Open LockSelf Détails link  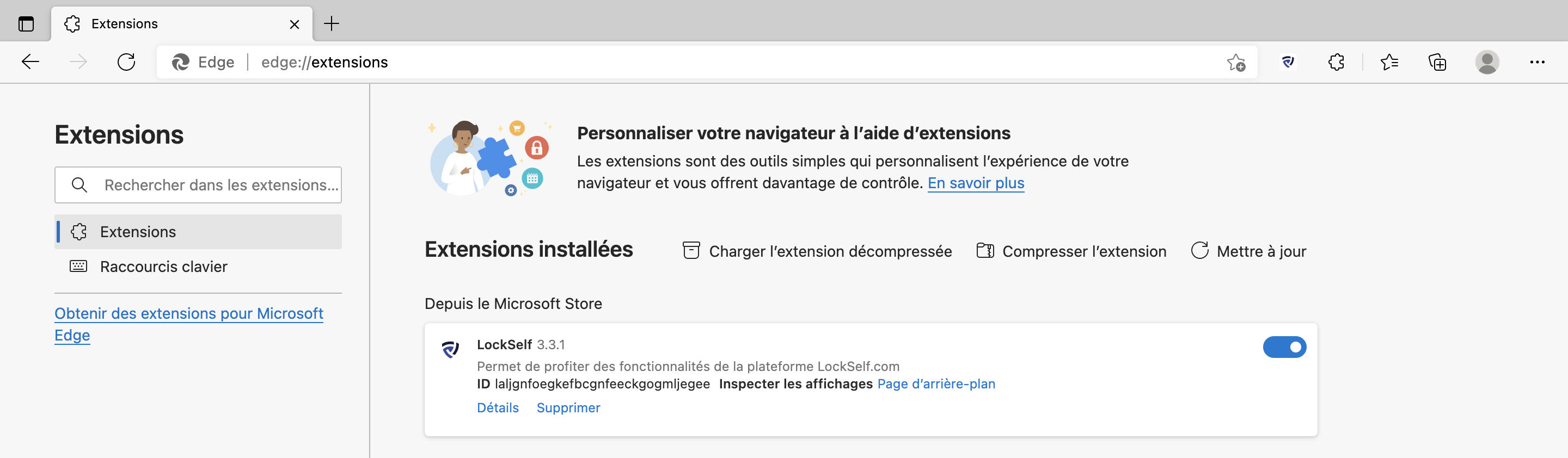[497, 407]
